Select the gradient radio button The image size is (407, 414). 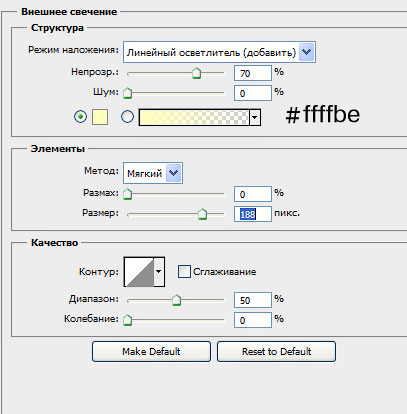[127, 117]
